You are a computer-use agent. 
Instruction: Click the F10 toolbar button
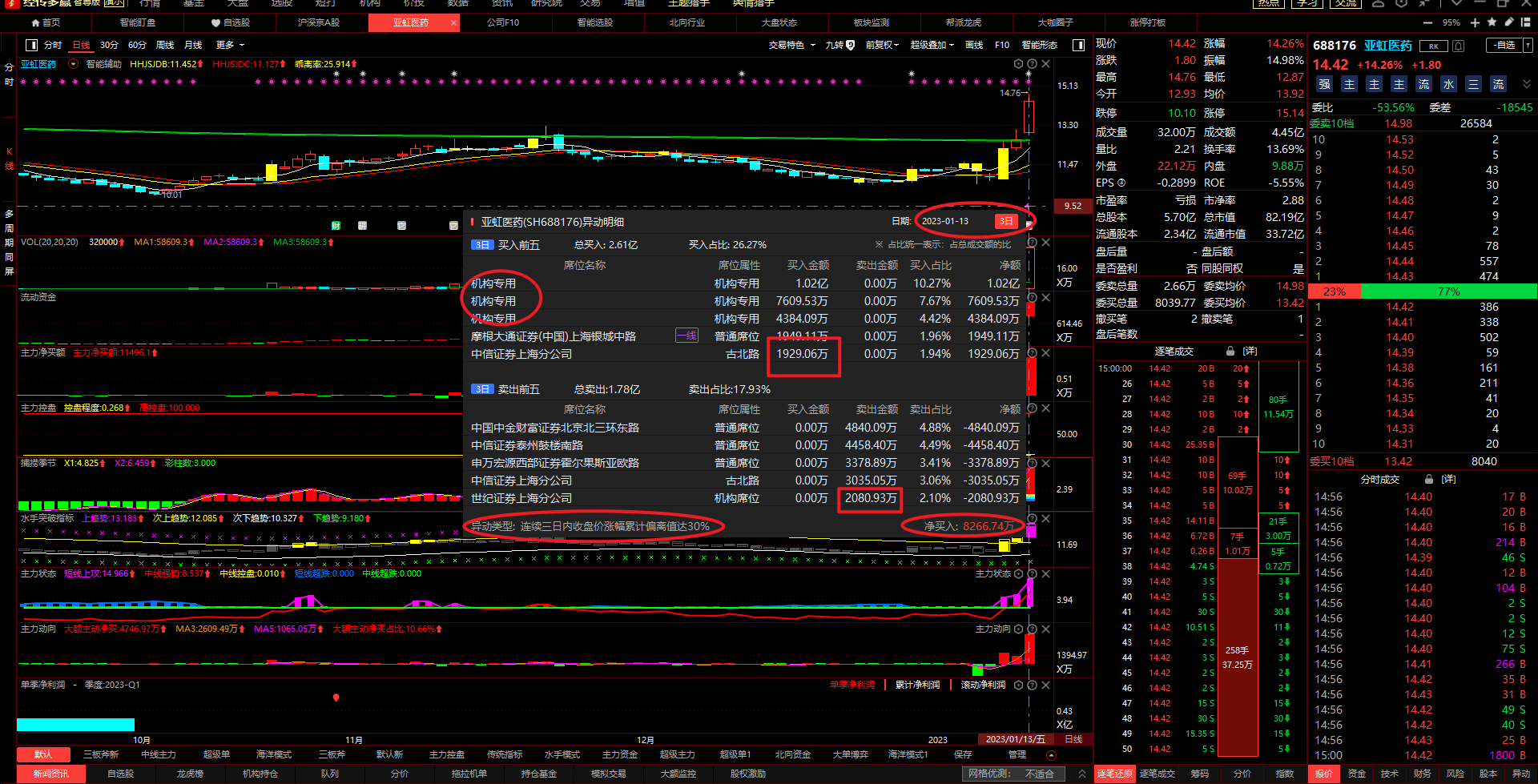(1002, 45)
